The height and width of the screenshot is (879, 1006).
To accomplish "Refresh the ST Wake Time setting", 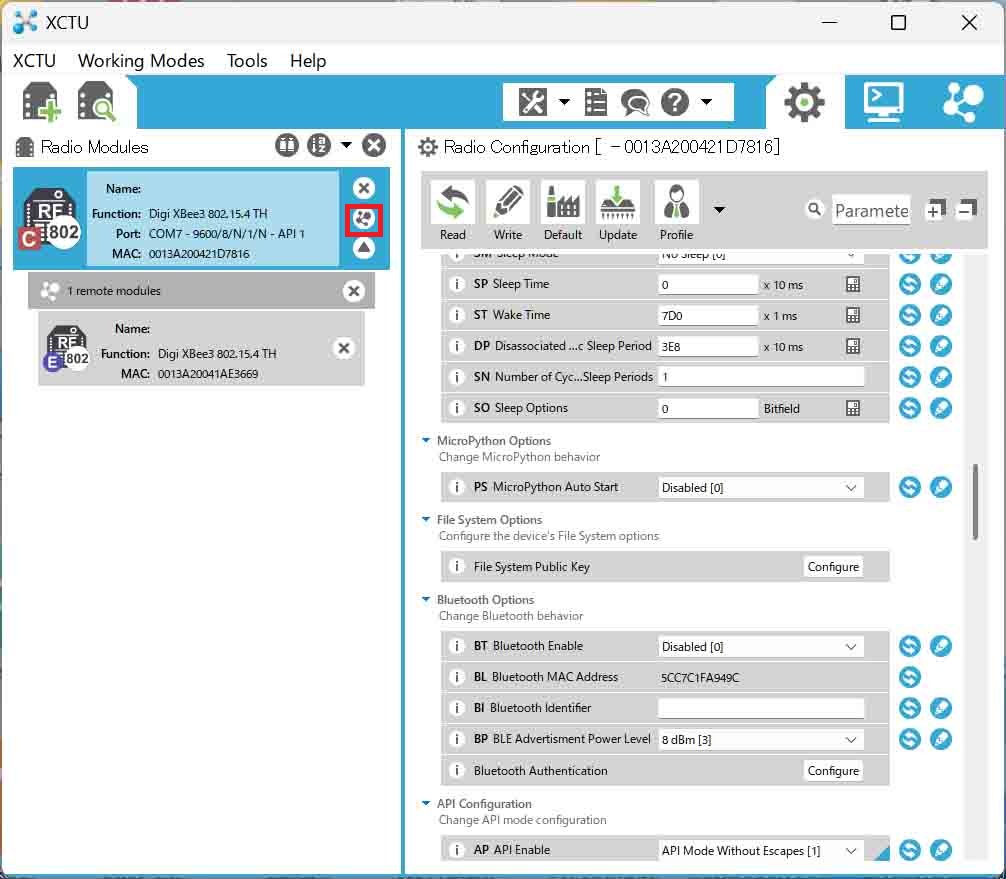I will (x=910, y=315).
